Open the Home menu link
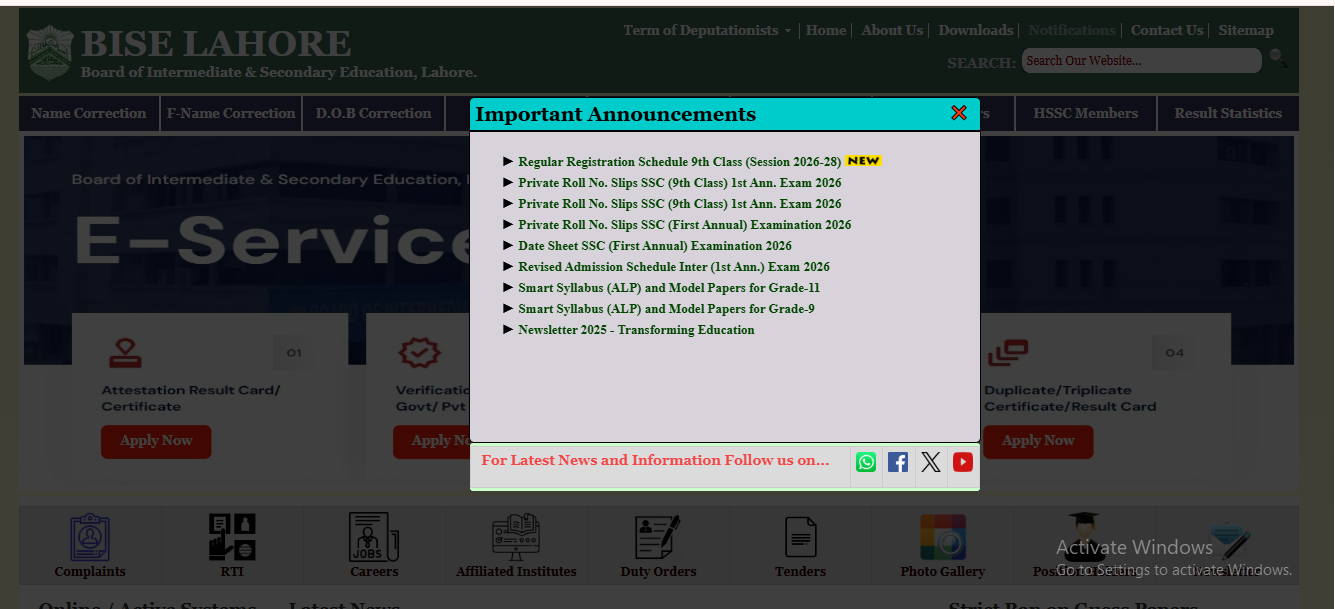Viewport: 1335px width, 609px height. (x=826, y=30)
